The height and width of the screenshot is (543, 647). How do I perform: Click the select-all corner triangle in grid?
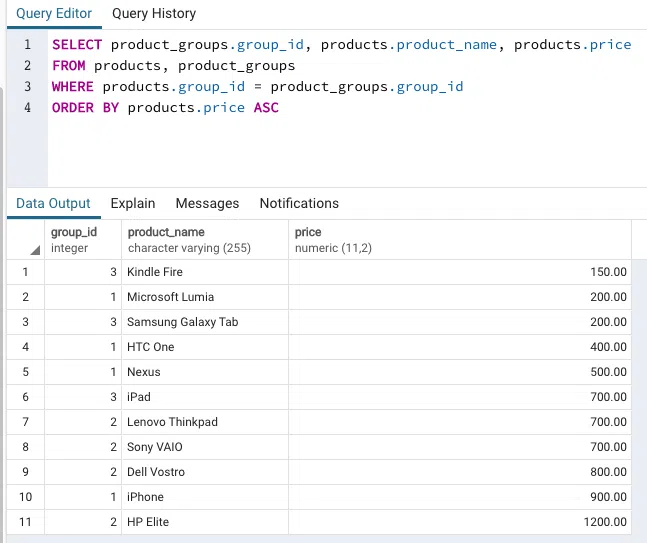(x=35, y=250)
